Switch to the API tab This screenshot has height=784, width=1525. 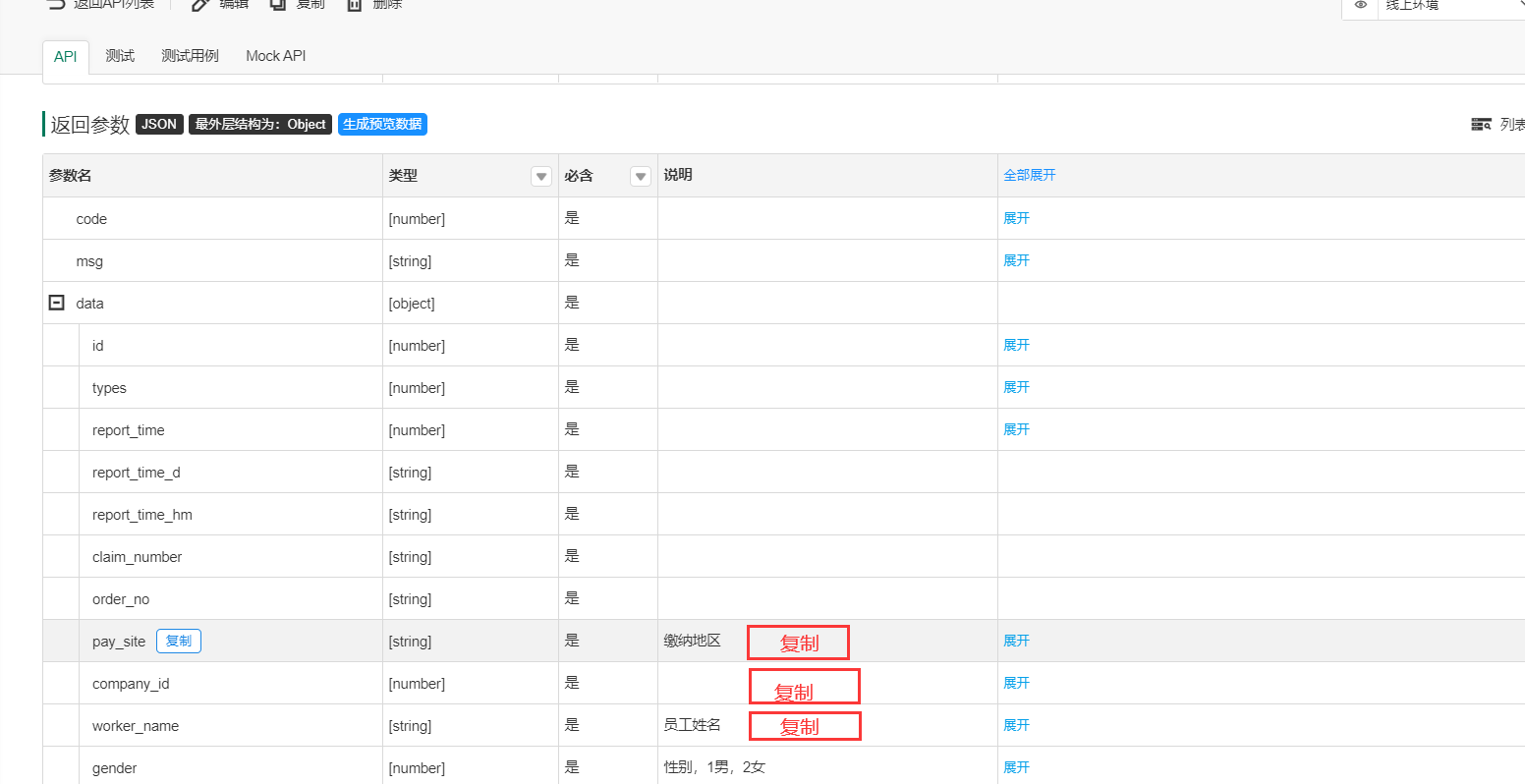[66, 57]
